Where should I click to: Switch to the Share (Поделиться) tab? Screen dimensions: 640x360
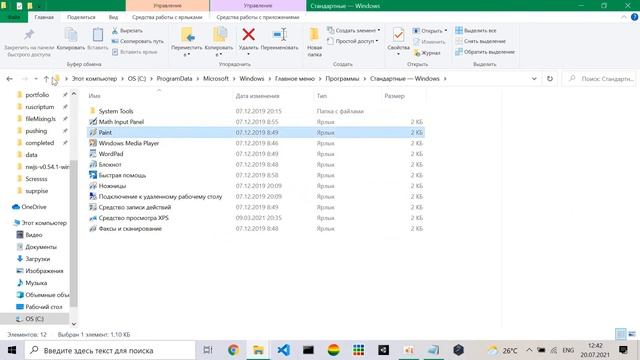click(81, 17)
